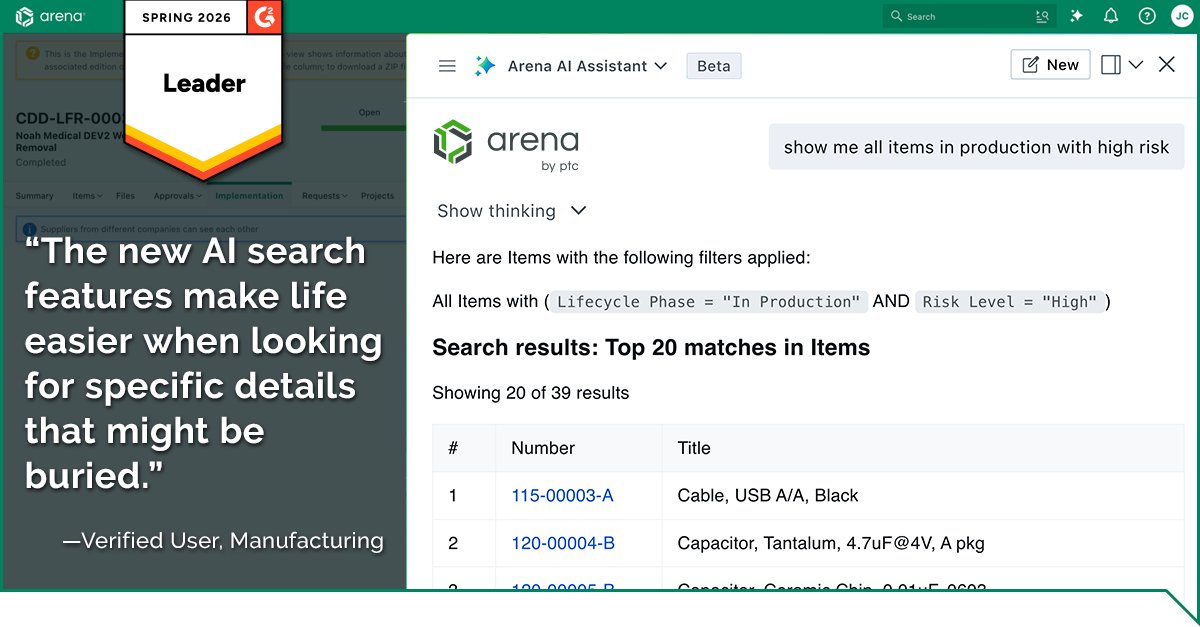Open the notifications bell

pos(1111,16)
